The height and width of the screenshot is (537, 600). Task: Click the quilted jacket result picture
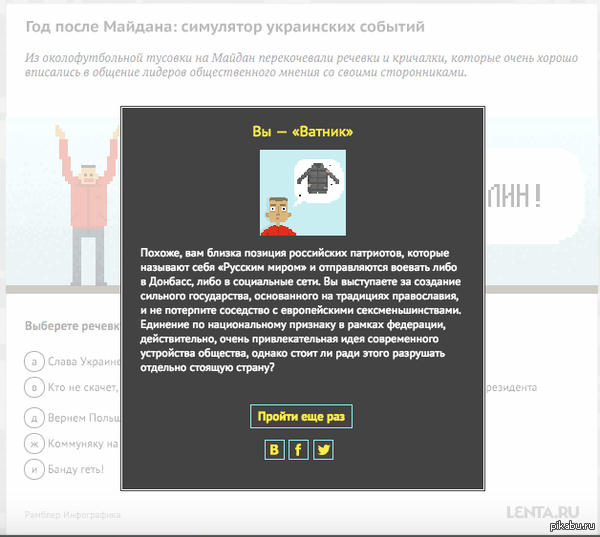[303, 192]
